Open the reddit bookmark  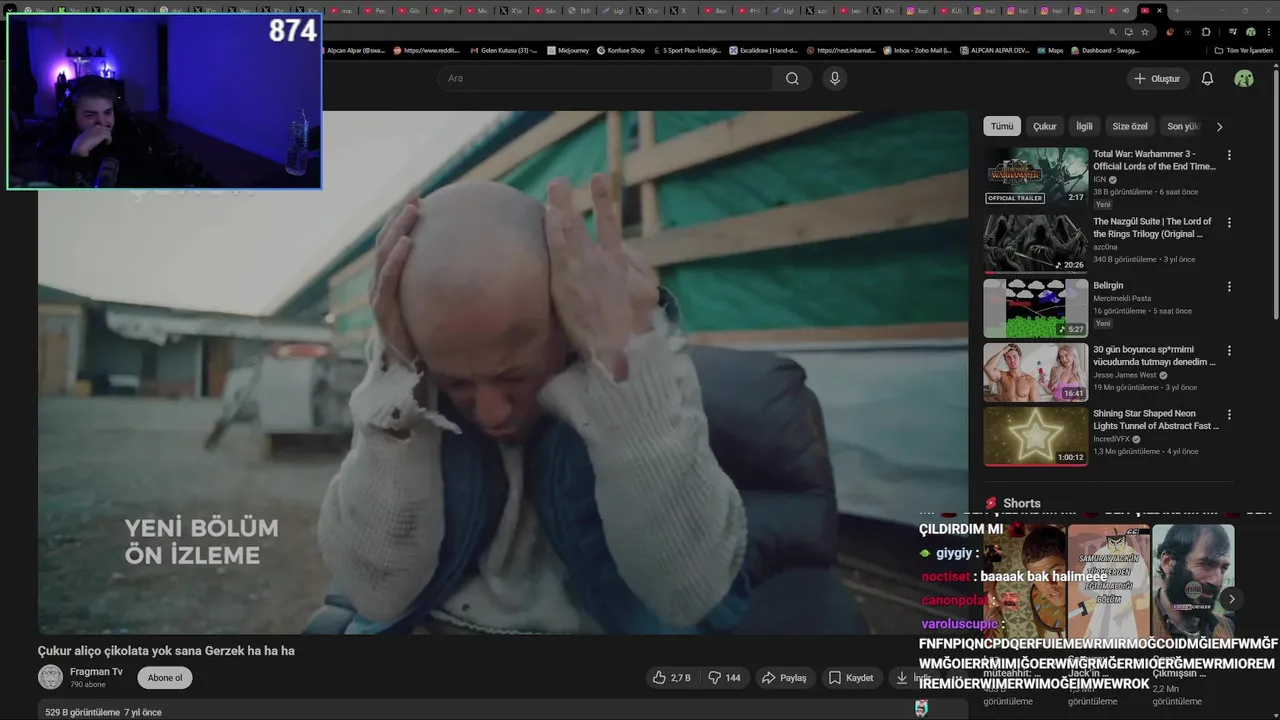pyautogui.click(x=427, y=50)
